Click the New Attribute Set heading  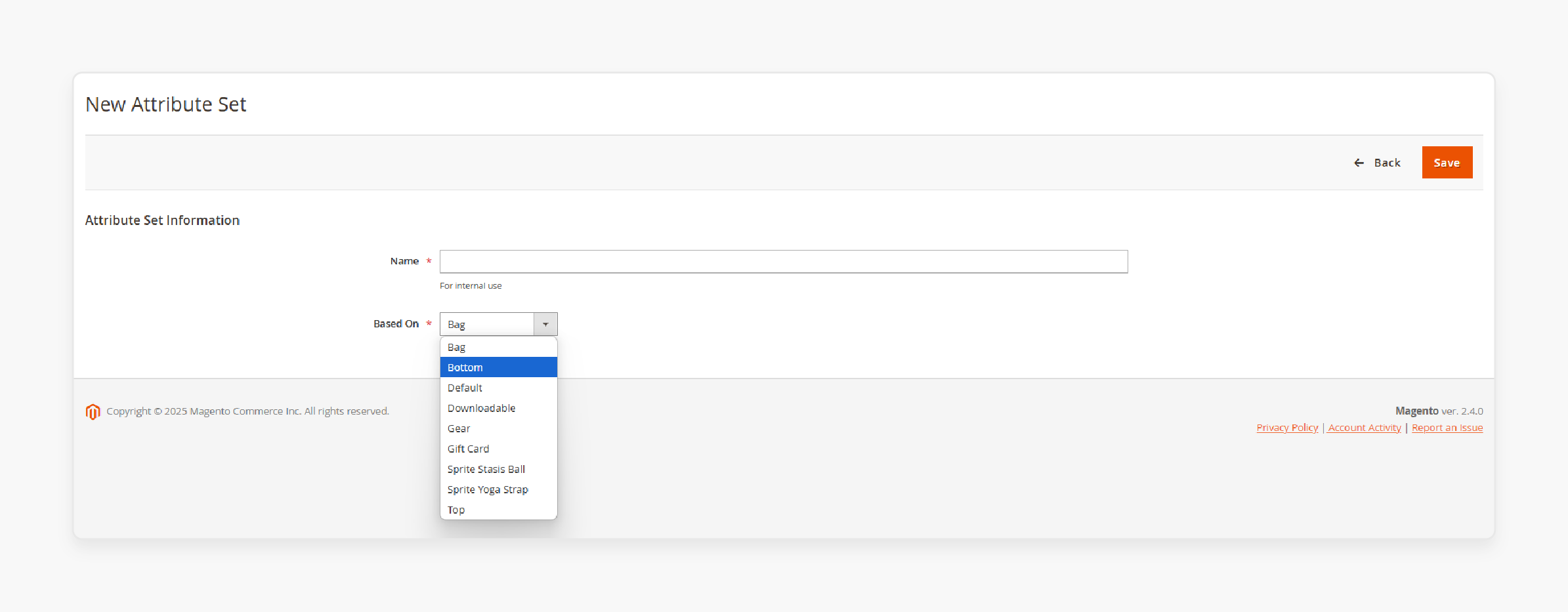point(166,105)
